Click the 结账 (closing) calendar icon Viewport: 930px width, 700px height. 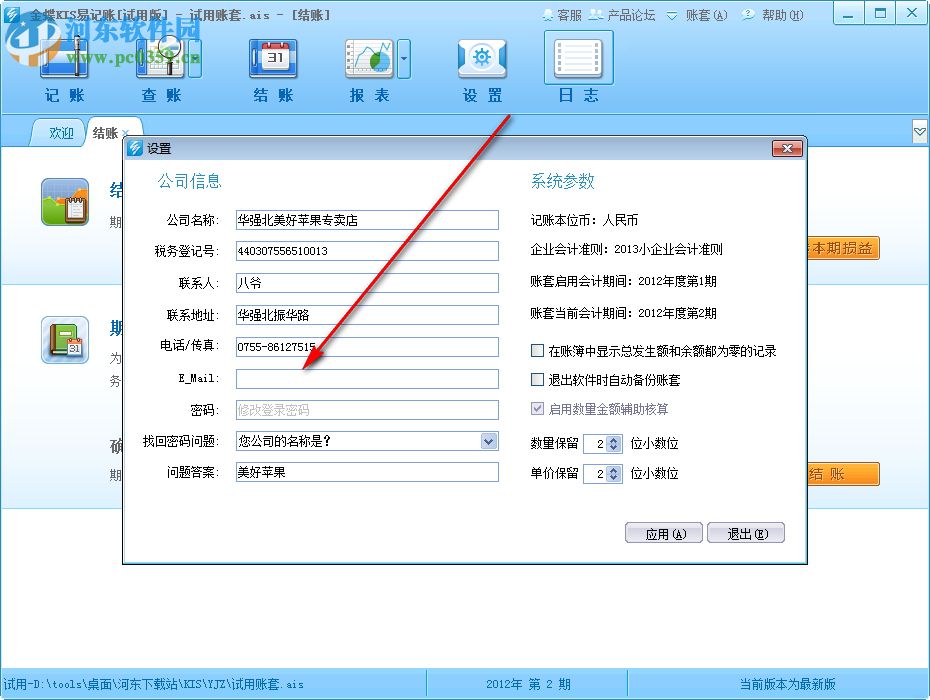pyautogui.click(x=272, y=60)
